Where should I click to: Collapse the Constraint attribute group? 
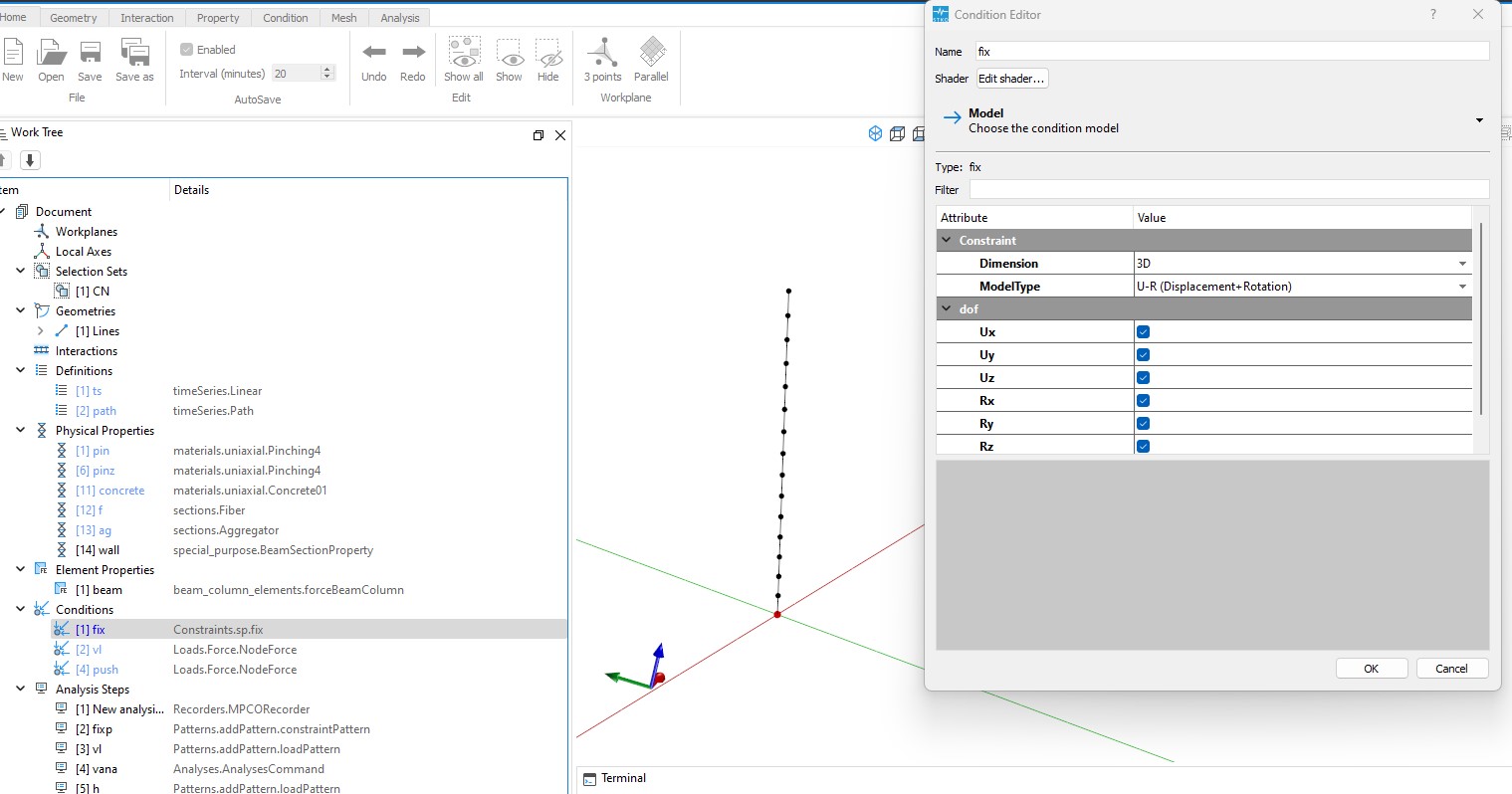tap(947, 241)
